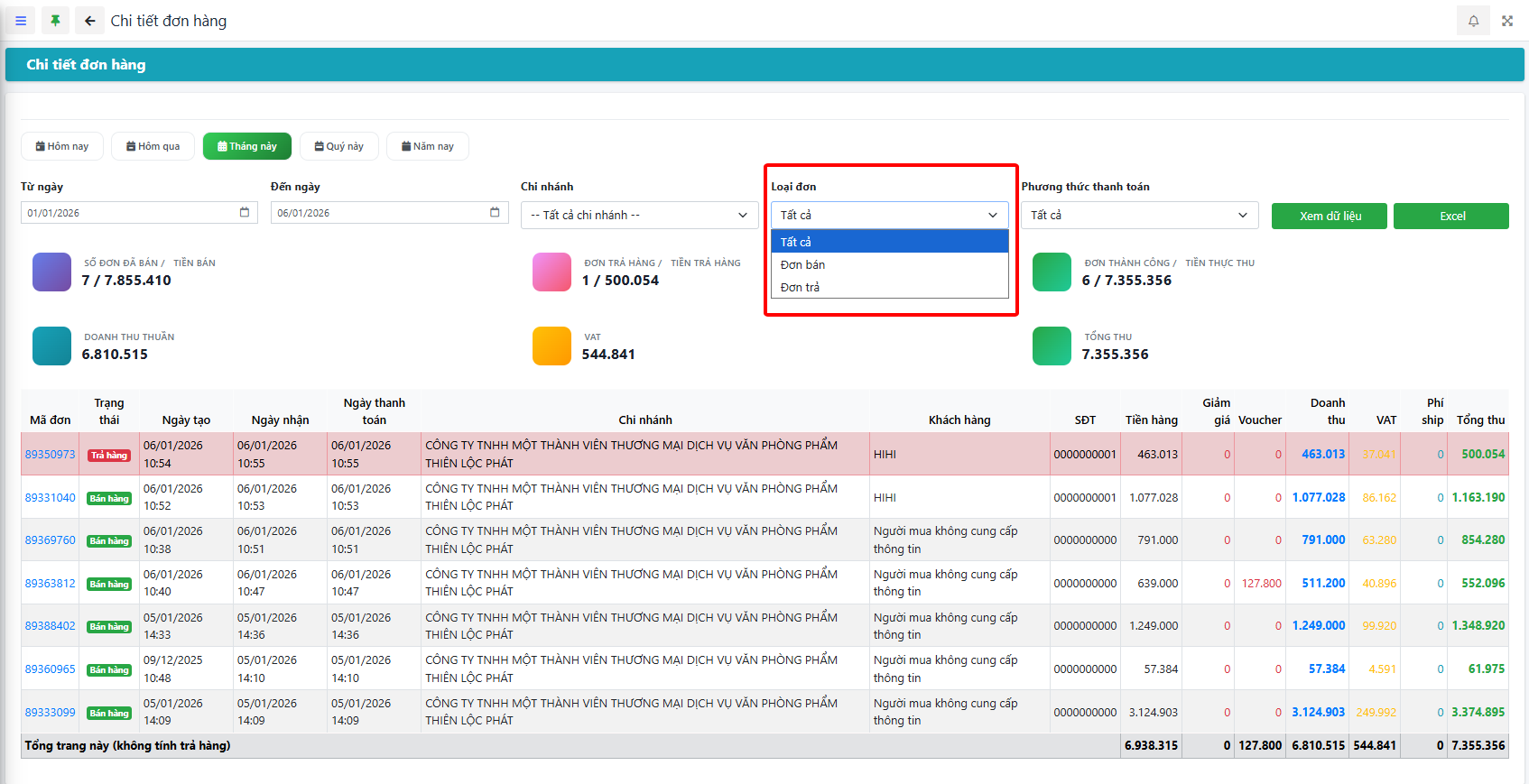Image resolution: width=1529 pixels, height=784 pixels.
Task: Select the Năm nay date filter
Action: 428,146
